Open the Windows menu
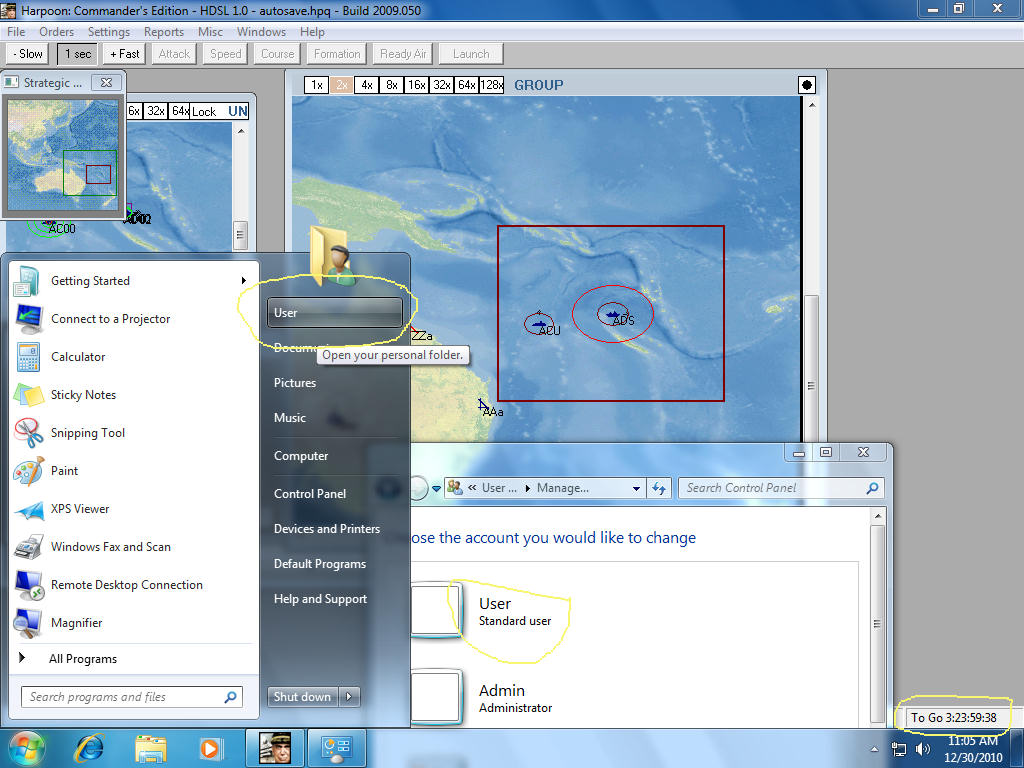The height and width of the screenshot is (768, 1024). [x=261, y=32]
